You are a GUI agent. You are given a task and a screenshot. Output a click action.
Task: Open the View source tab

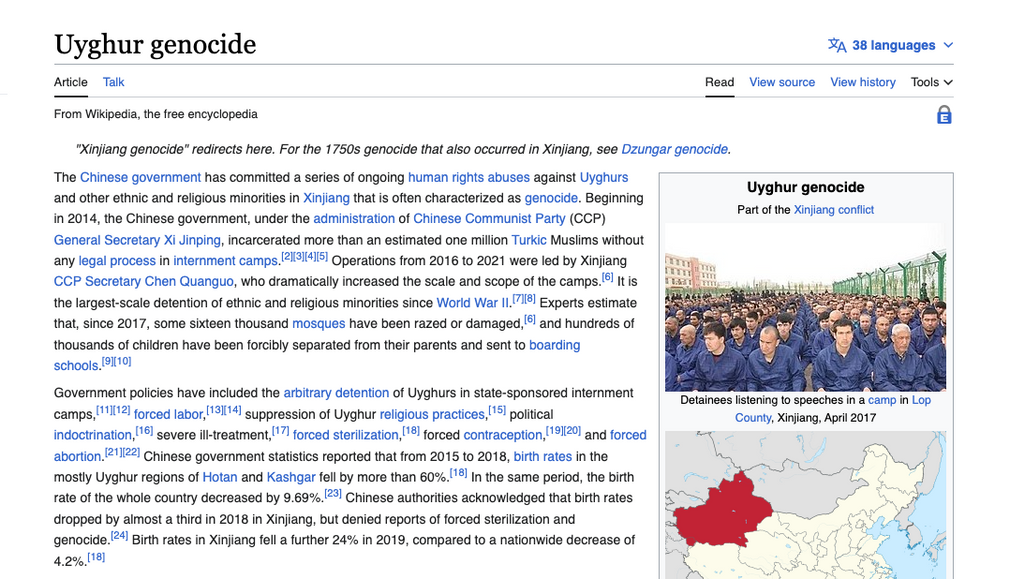tap(782, 82)
